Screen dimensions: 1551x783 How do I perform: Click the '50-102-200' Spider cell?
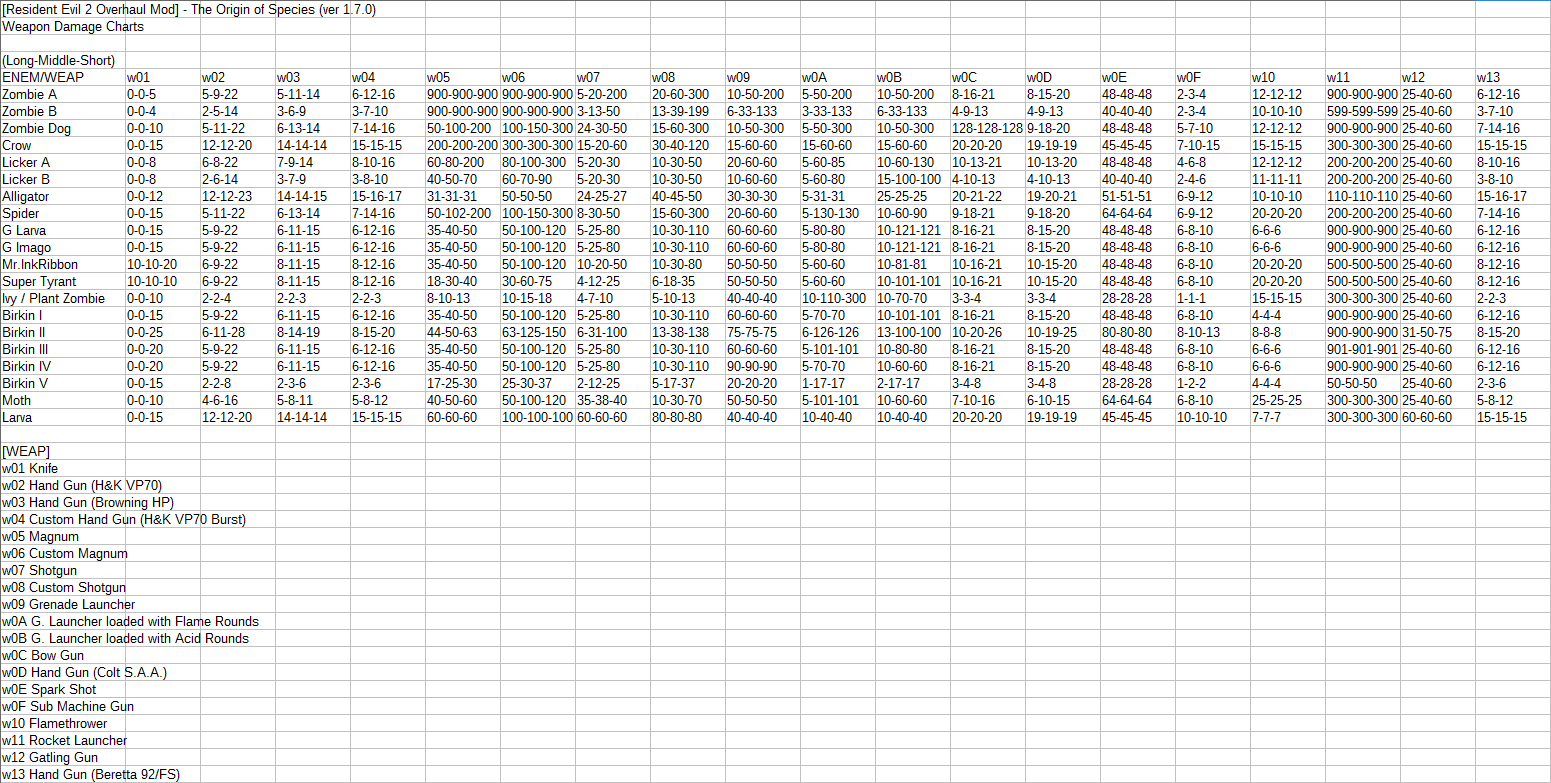463,213
